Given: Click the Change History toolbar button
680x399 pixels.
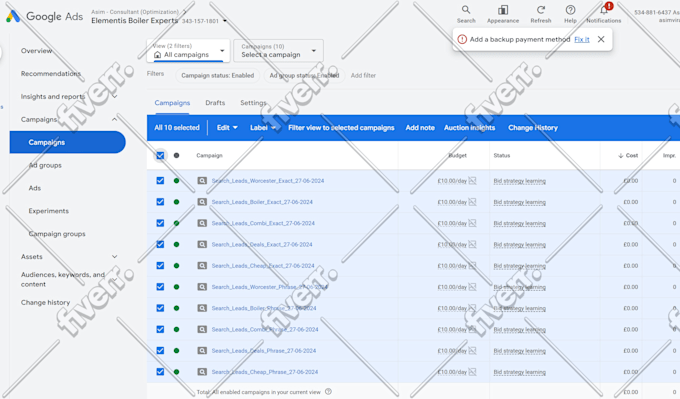Looking at the screenshot, I should click(x=533, y=128).
